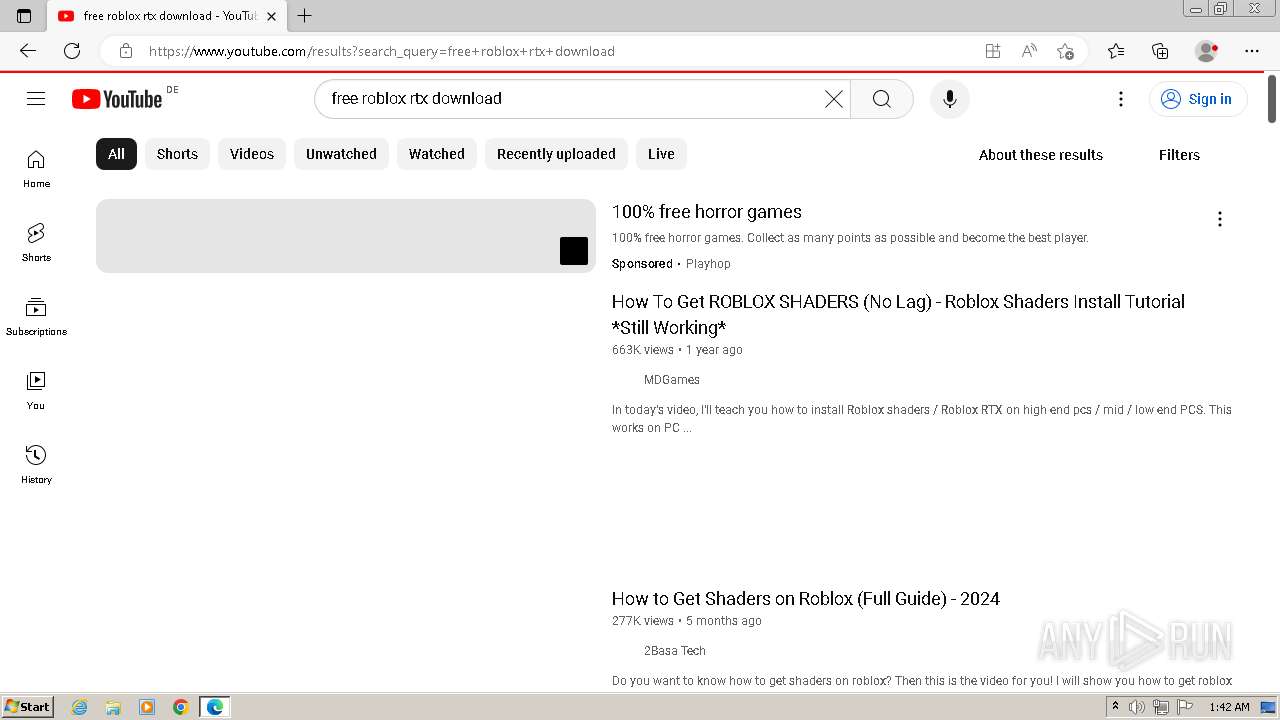Viewport: 1280px width, 720px height.
Task: Close the YouTube search results tab
Action: [x=271, y=16]
